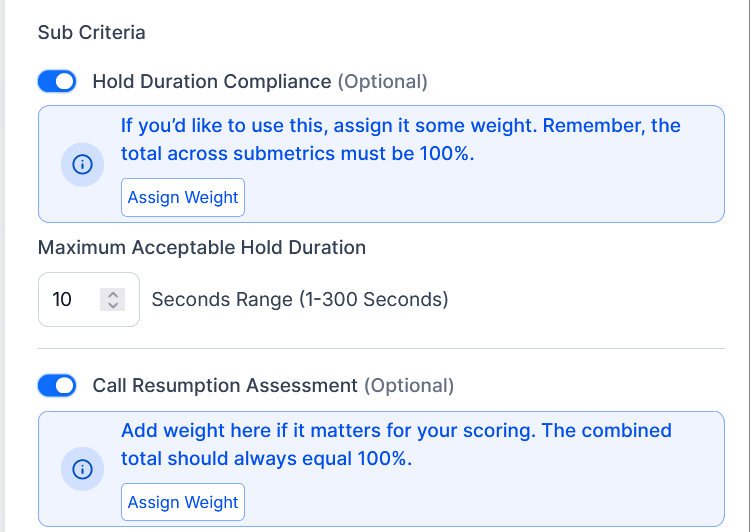Click the Hold Duration Compliance label
Screen dimensions: 750x532
[211, 81]
